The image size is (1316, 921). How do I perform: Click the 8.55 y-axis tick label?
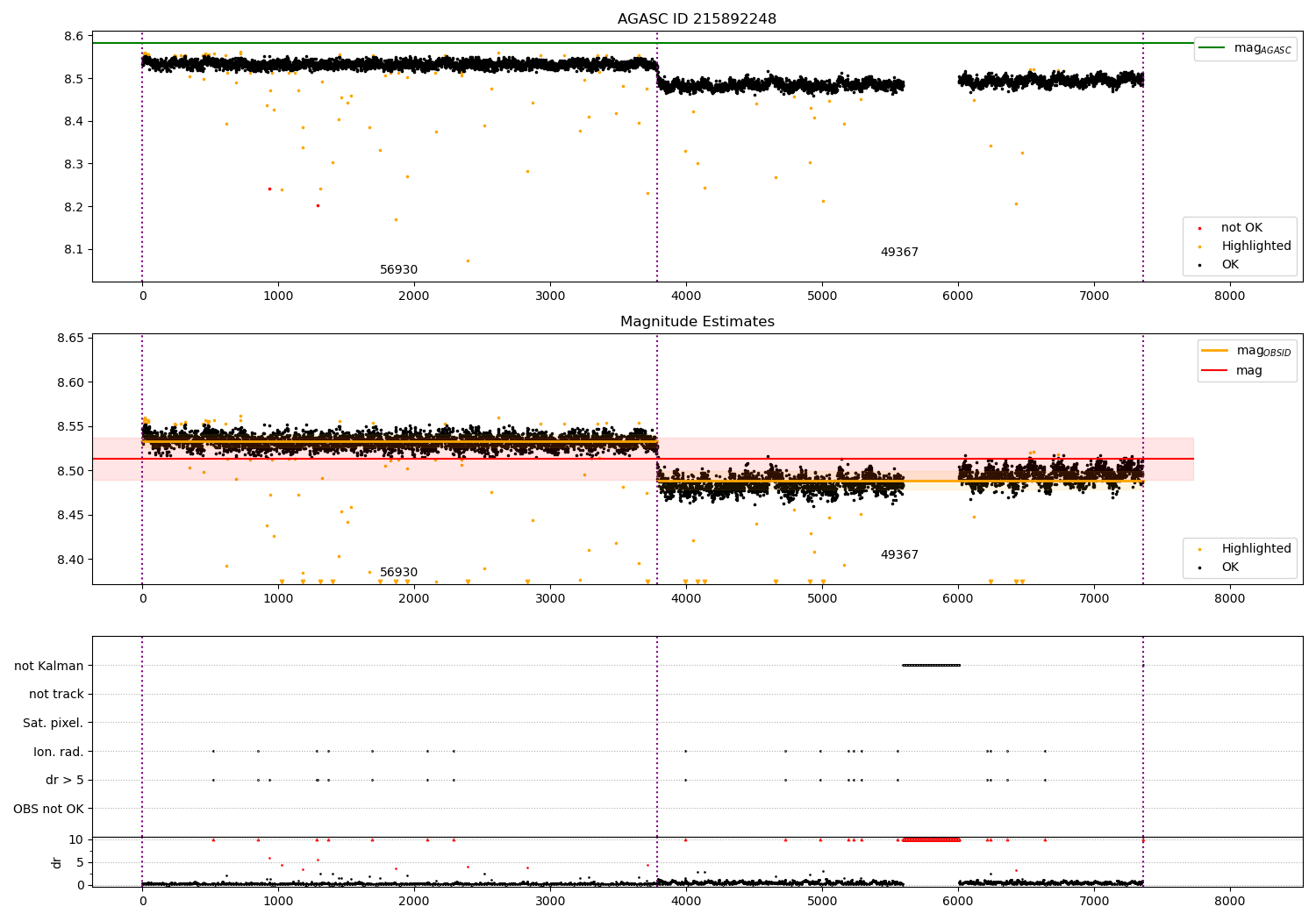(70, 427)
